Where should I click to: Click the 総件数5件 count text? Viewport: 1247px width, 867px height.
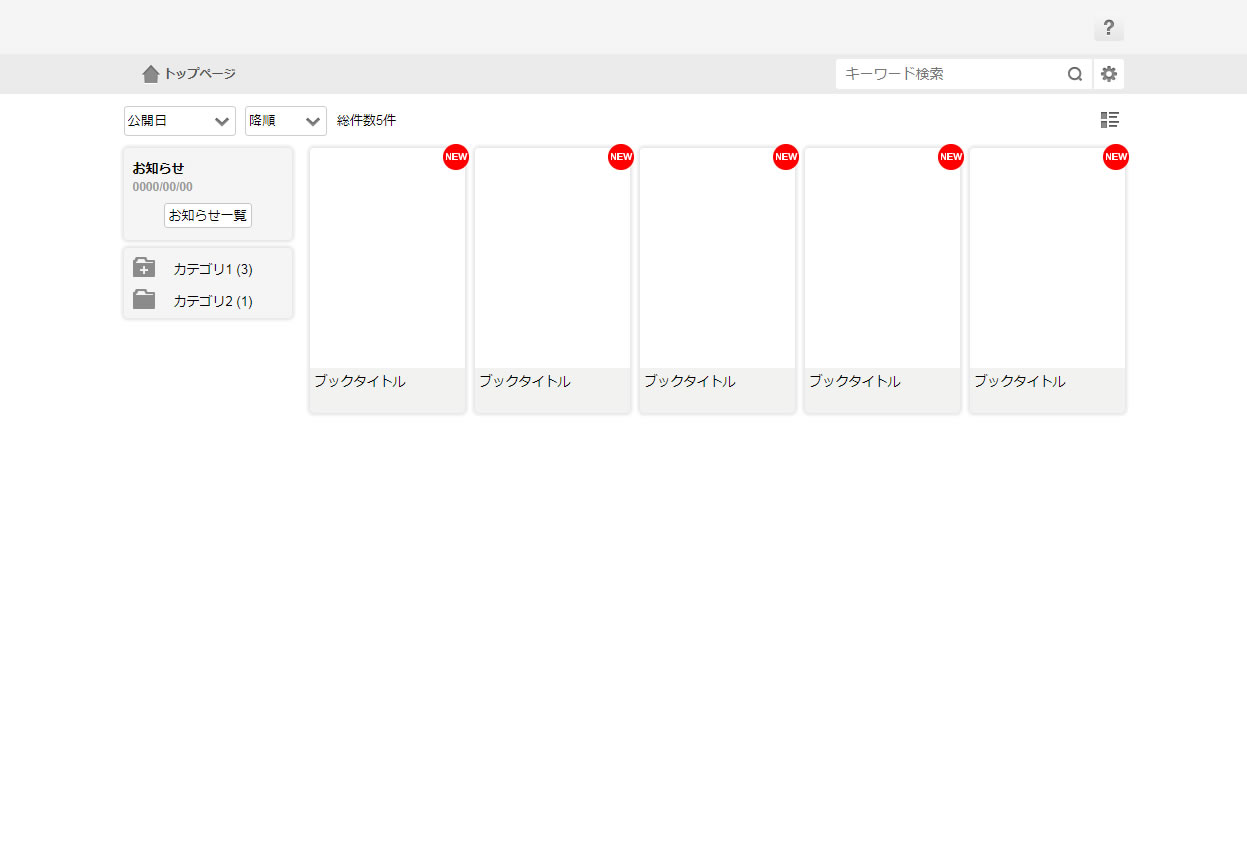click(367, 121)
